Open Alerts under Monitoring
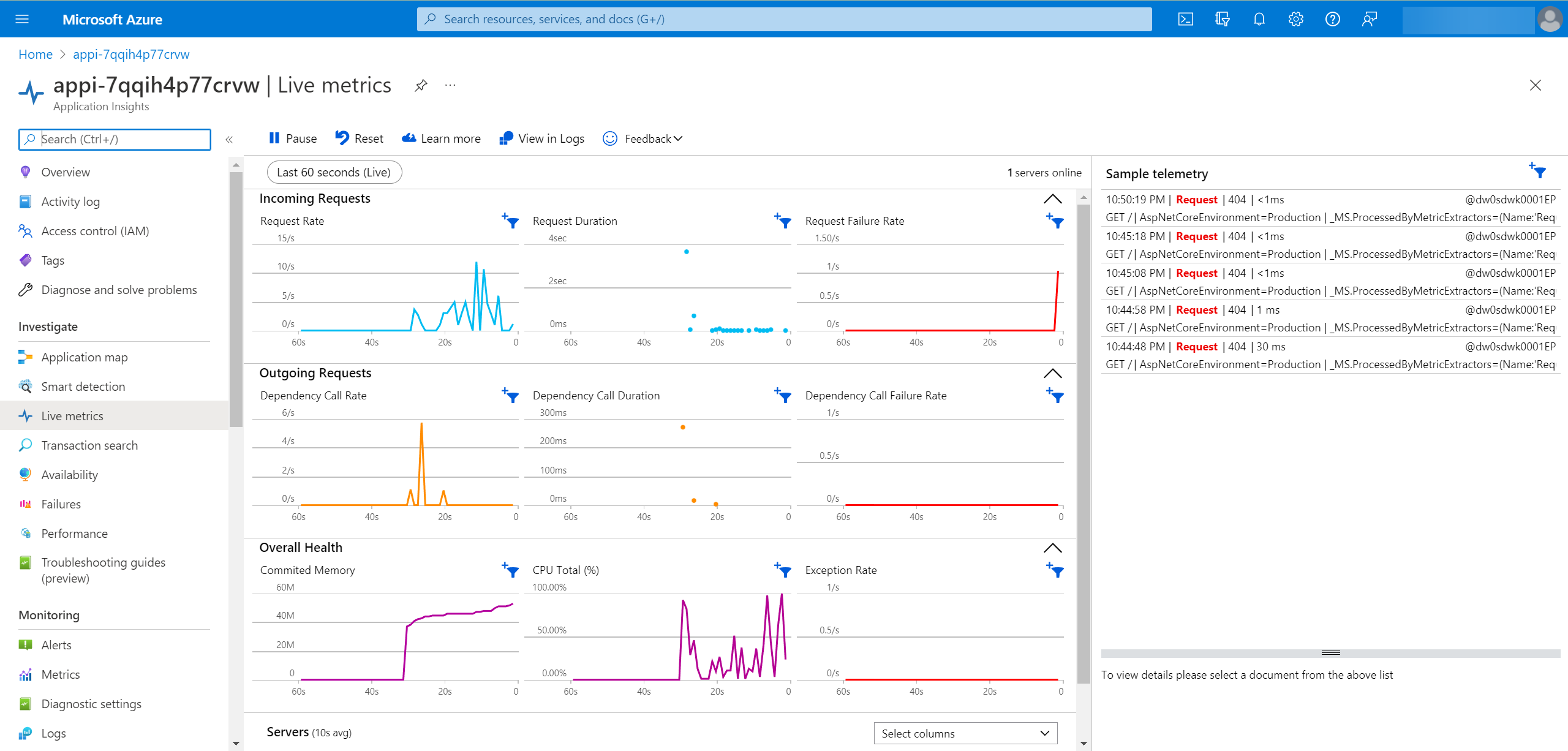This screenshot has width=1568, height=751. (x=114, y=645)
